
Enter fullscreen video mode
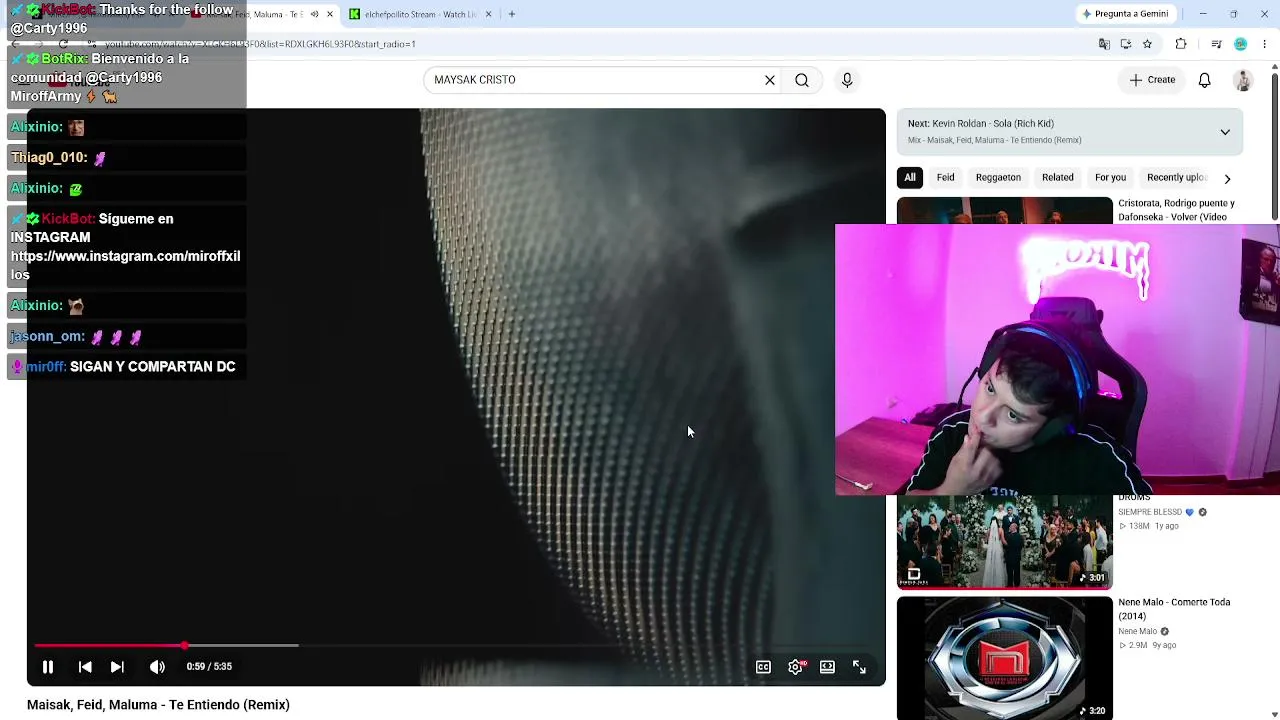(859, 667)
